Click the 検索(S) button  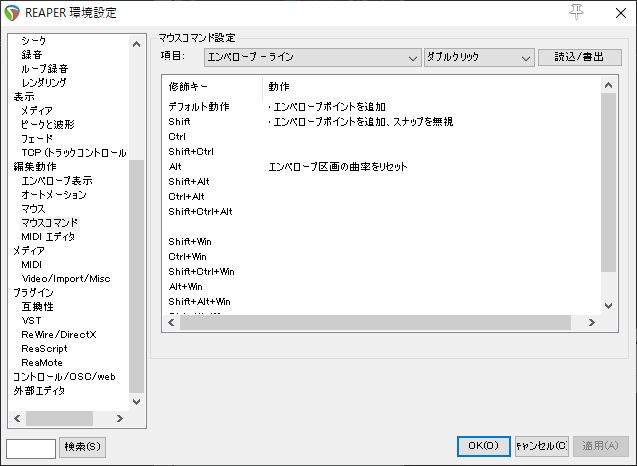click(x=82, y=447)
